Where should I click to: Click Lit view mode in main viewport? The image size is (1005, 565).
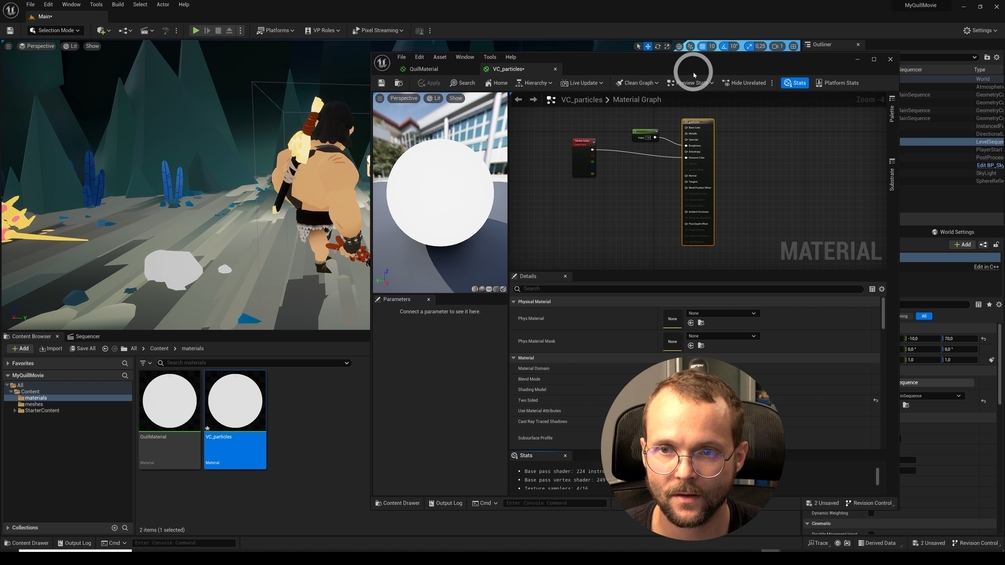tap(70, 46)
